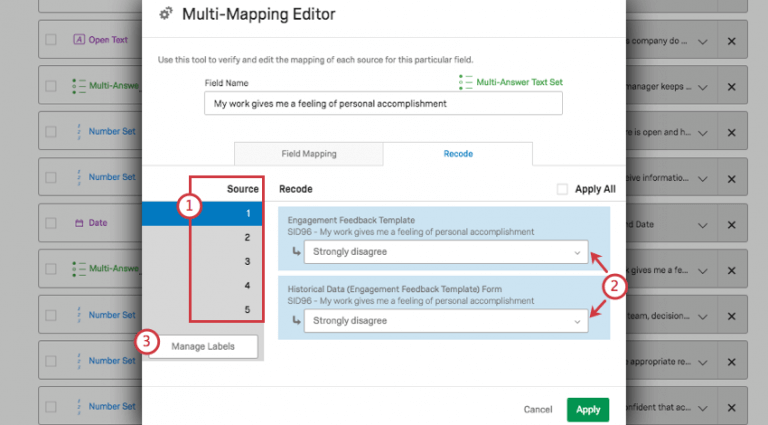768x425 pixels.
Task: Select the checkbox on the Date row
Action: pyautogui.click(x=50, y=222)
